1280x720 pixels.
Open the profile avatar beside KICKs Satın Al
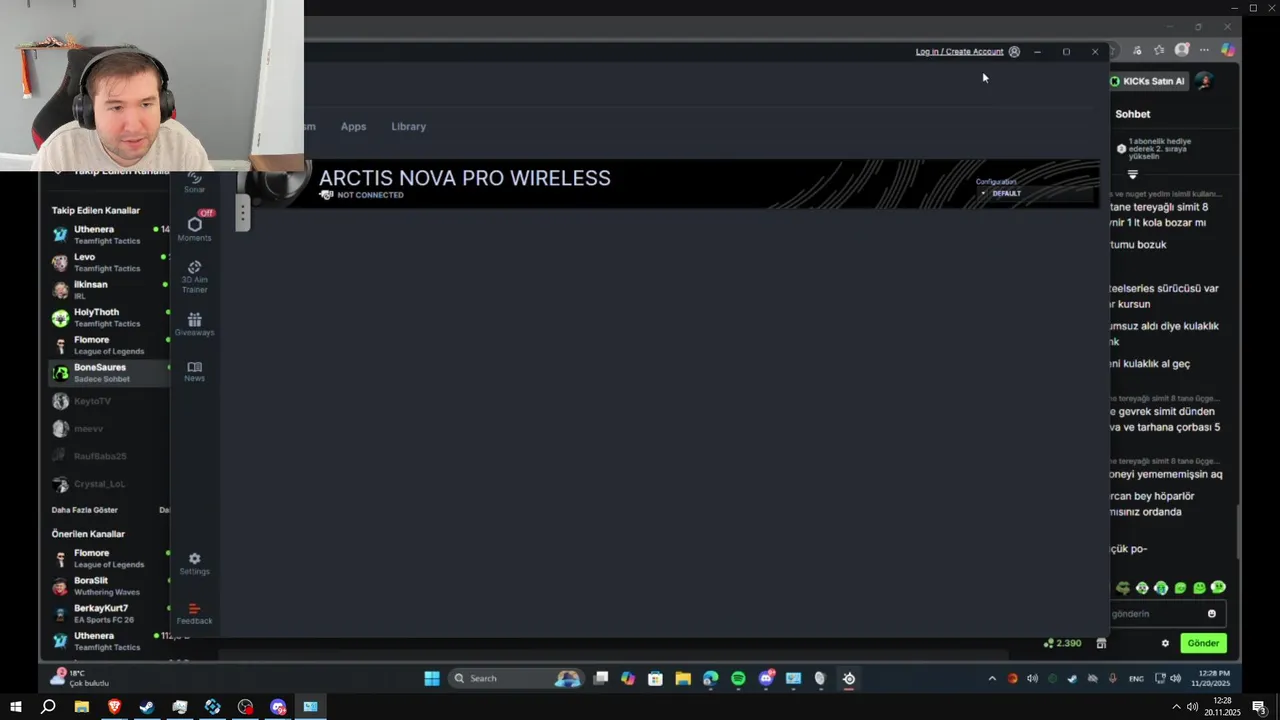(x=1204, y=81)
